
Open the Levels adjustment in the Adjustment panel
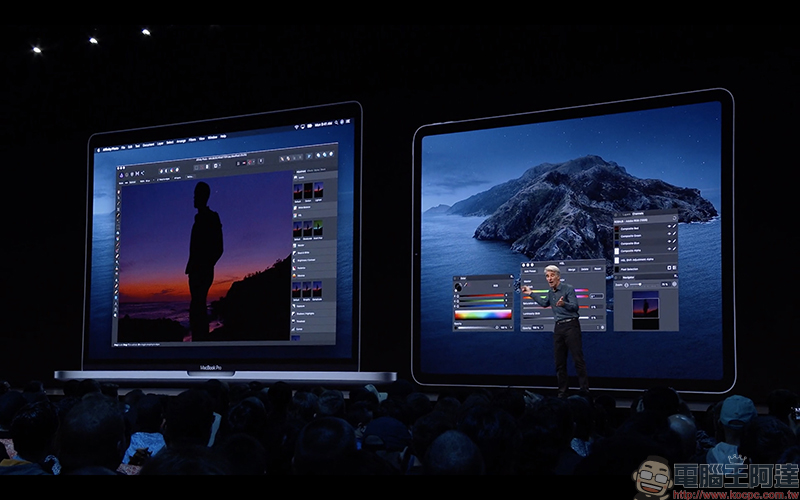pos(314,178)
